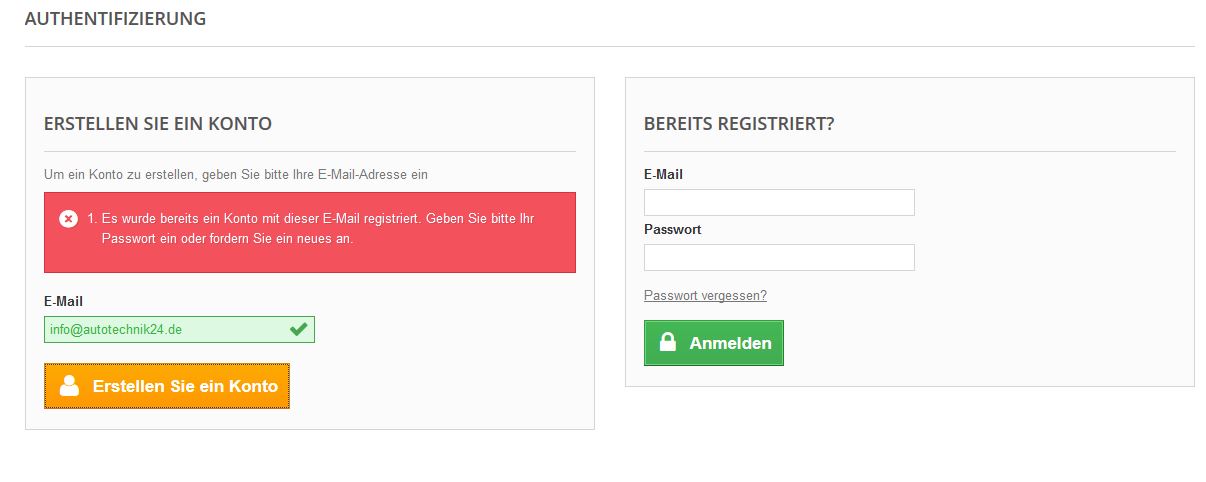Click the AUTHENTIFIZIERUNG page heading
The width and height of the screenshot is (1206, 482).
point(115,19)
